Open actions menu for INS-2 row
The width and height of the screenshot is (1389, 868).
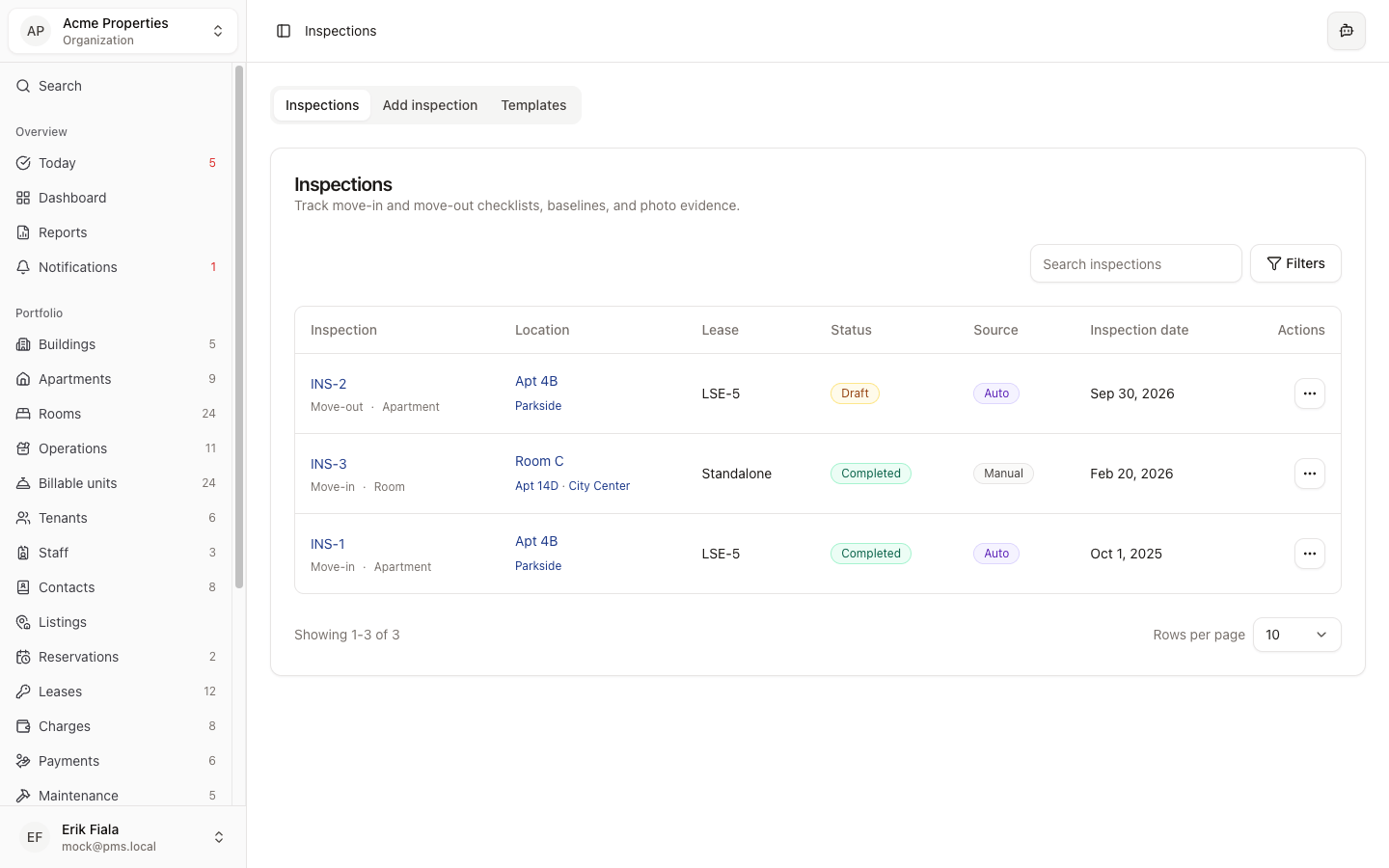tap(1309, 393)
